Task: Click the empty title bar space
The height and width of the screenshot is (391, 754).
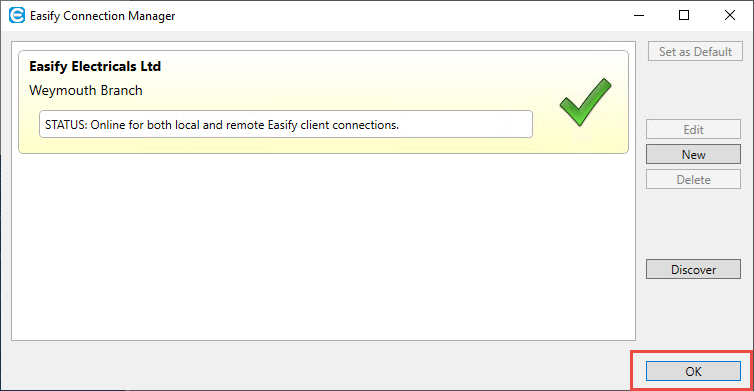Action: point(399,15)
